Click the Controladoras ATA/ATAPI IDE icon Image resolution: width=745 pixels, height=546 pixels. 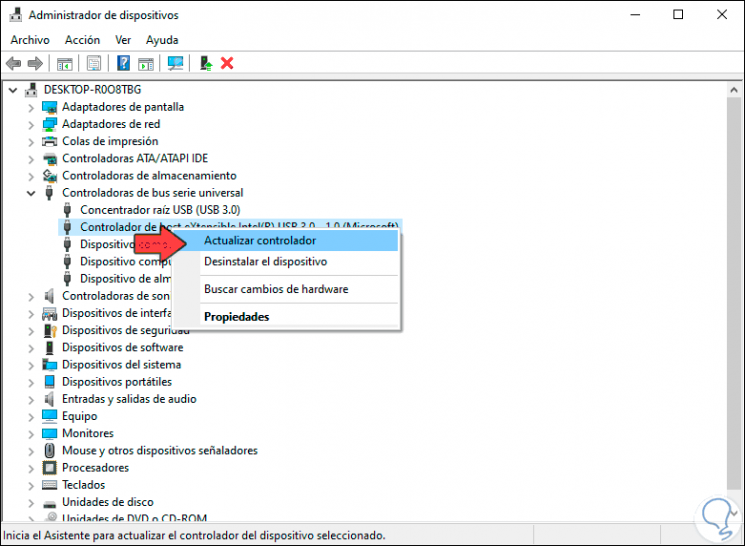click(x=49, y=159)
